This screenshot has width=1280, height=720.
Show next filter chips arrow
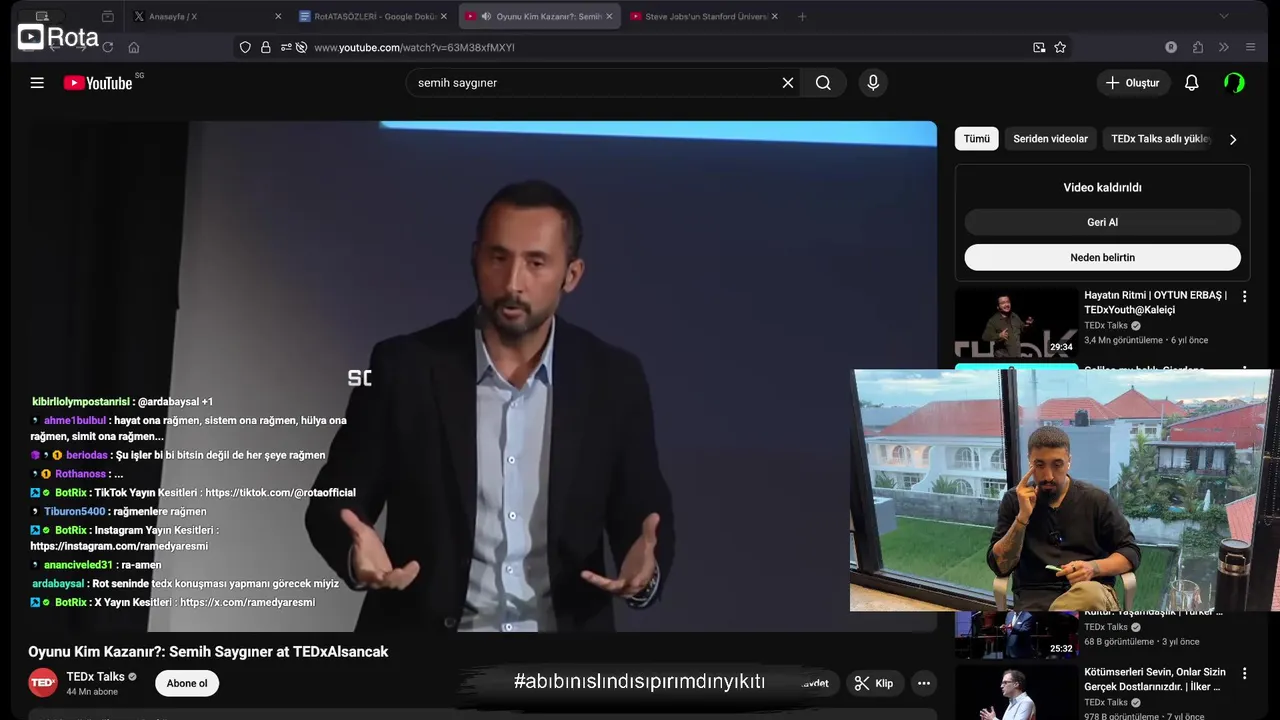(x=1233, y=139)
